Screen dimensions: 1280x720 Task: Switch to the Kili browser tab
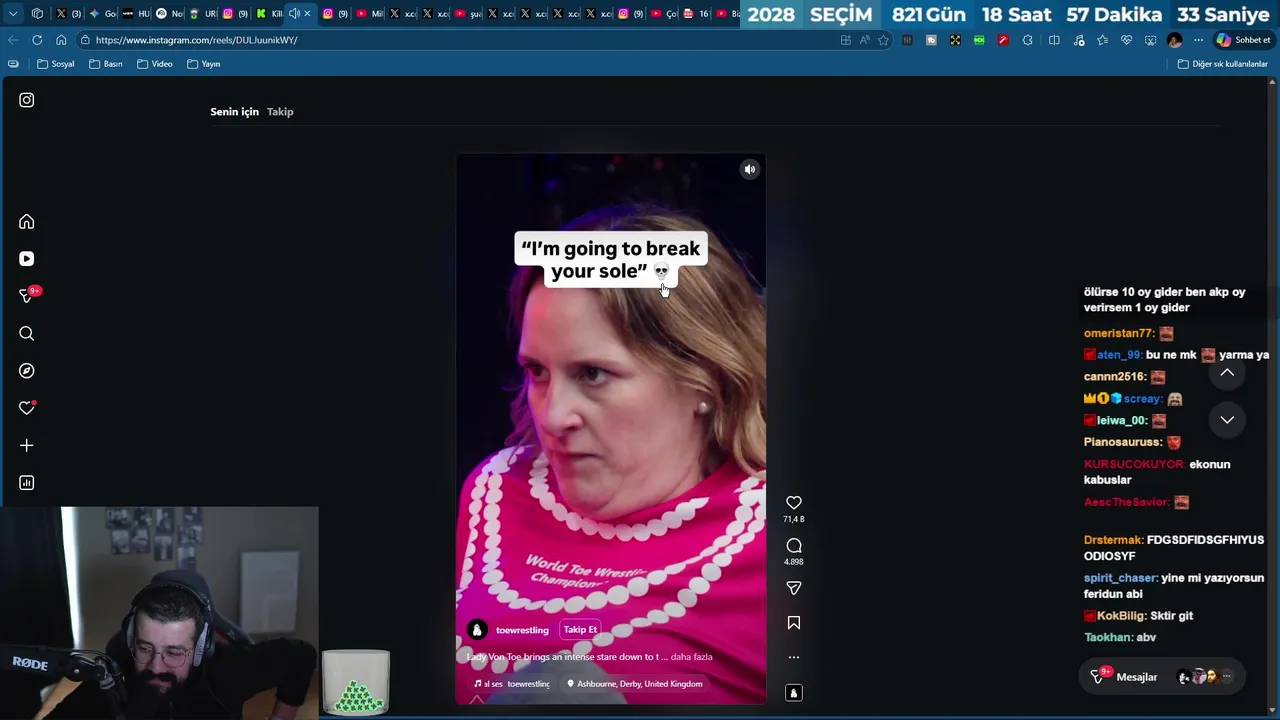point(269,14)
